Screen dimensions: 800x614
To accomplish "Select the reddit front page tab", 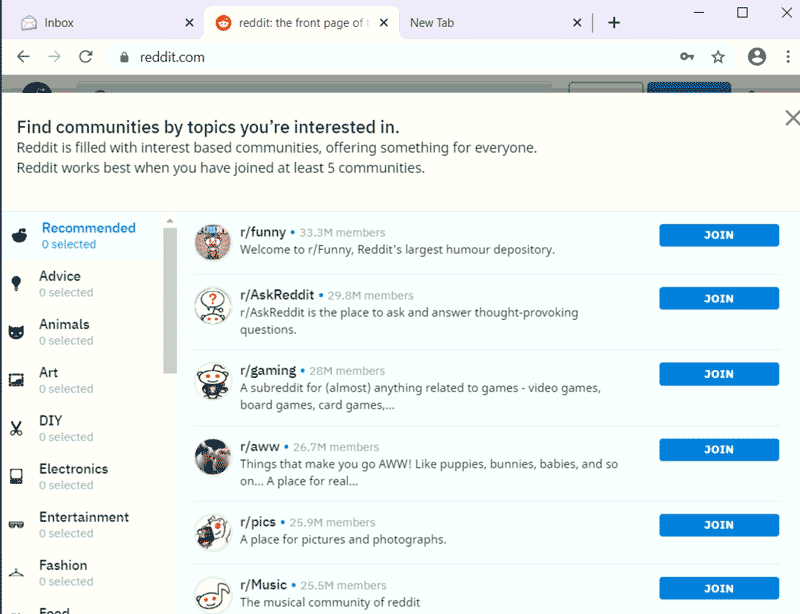I will tap(301, 22).
